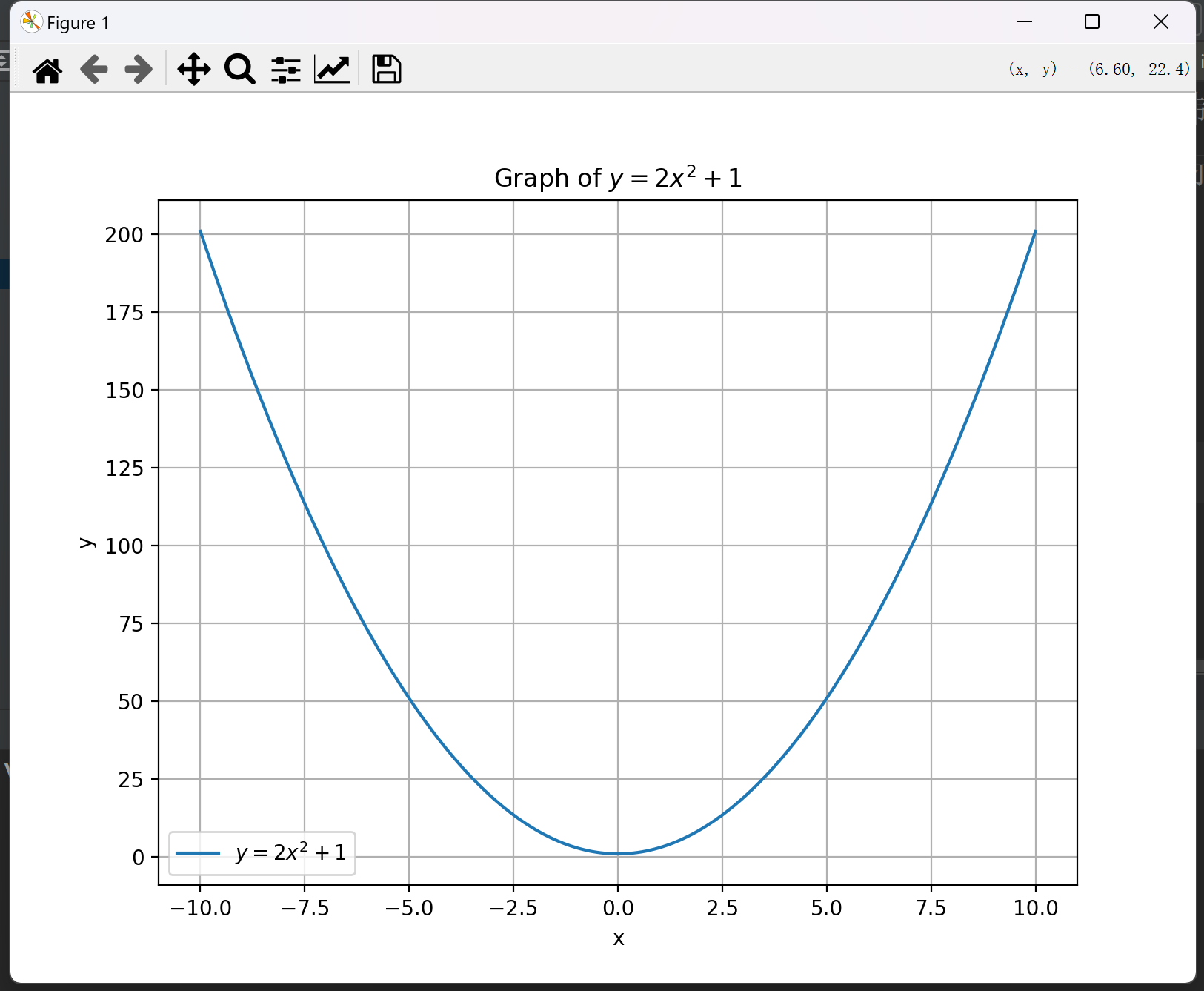Click the x-axis tick label '7.5'
Viewport: 1204px width, 991px height.
[931, 908]
